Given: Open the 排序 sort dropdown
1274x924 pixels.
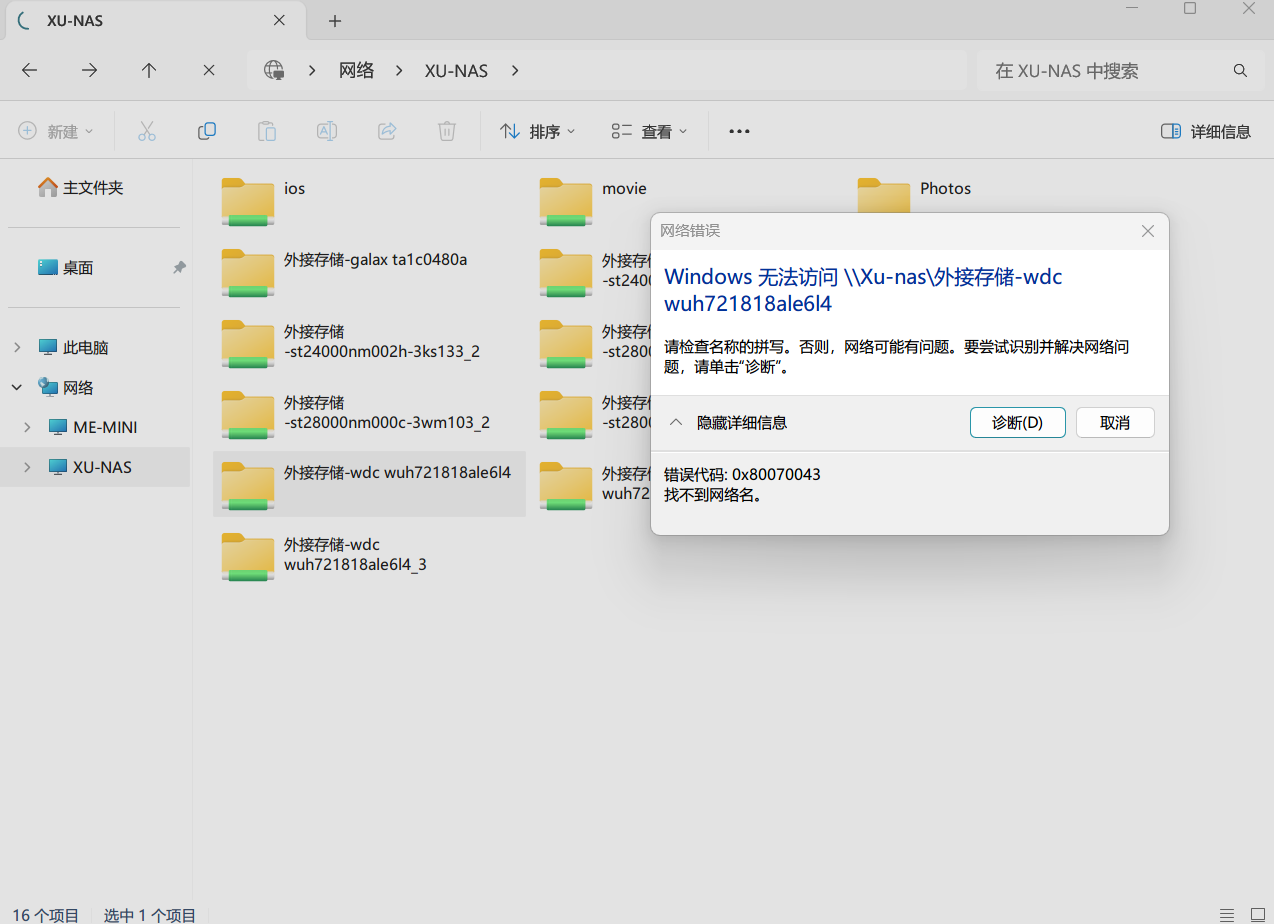Looking at the screenshot, I should pos(538,131).
